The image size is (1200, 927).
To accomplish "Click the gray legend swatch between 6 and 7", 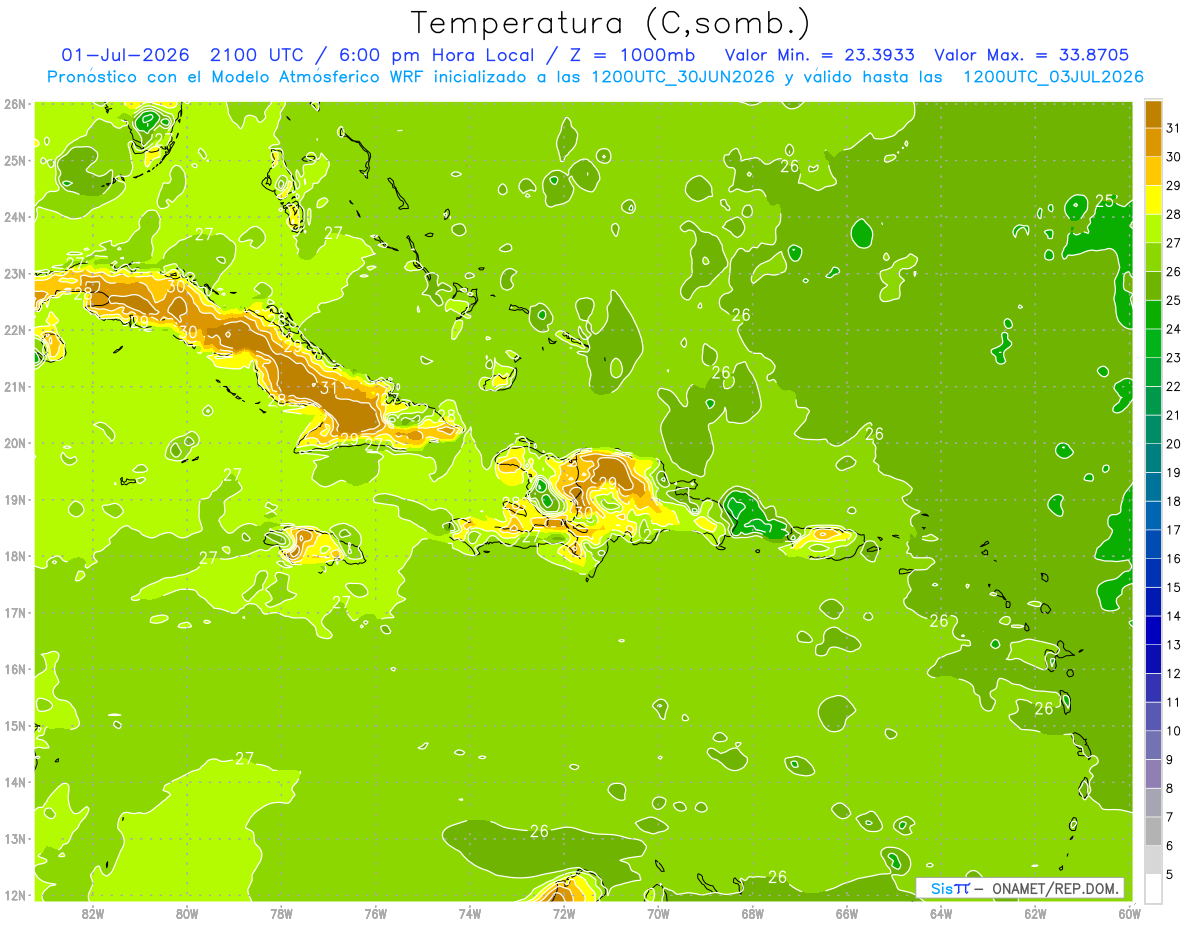I will pos(1153,831).
